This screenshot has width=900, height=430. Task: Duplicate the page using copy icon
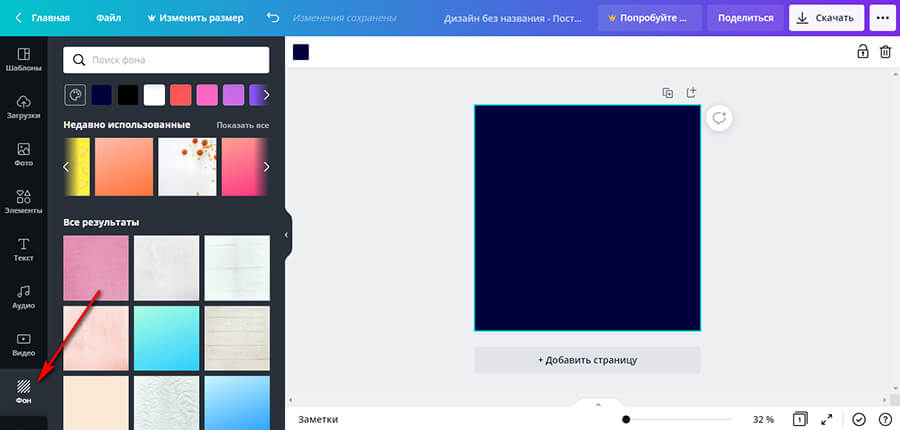[x=668, y=93]
